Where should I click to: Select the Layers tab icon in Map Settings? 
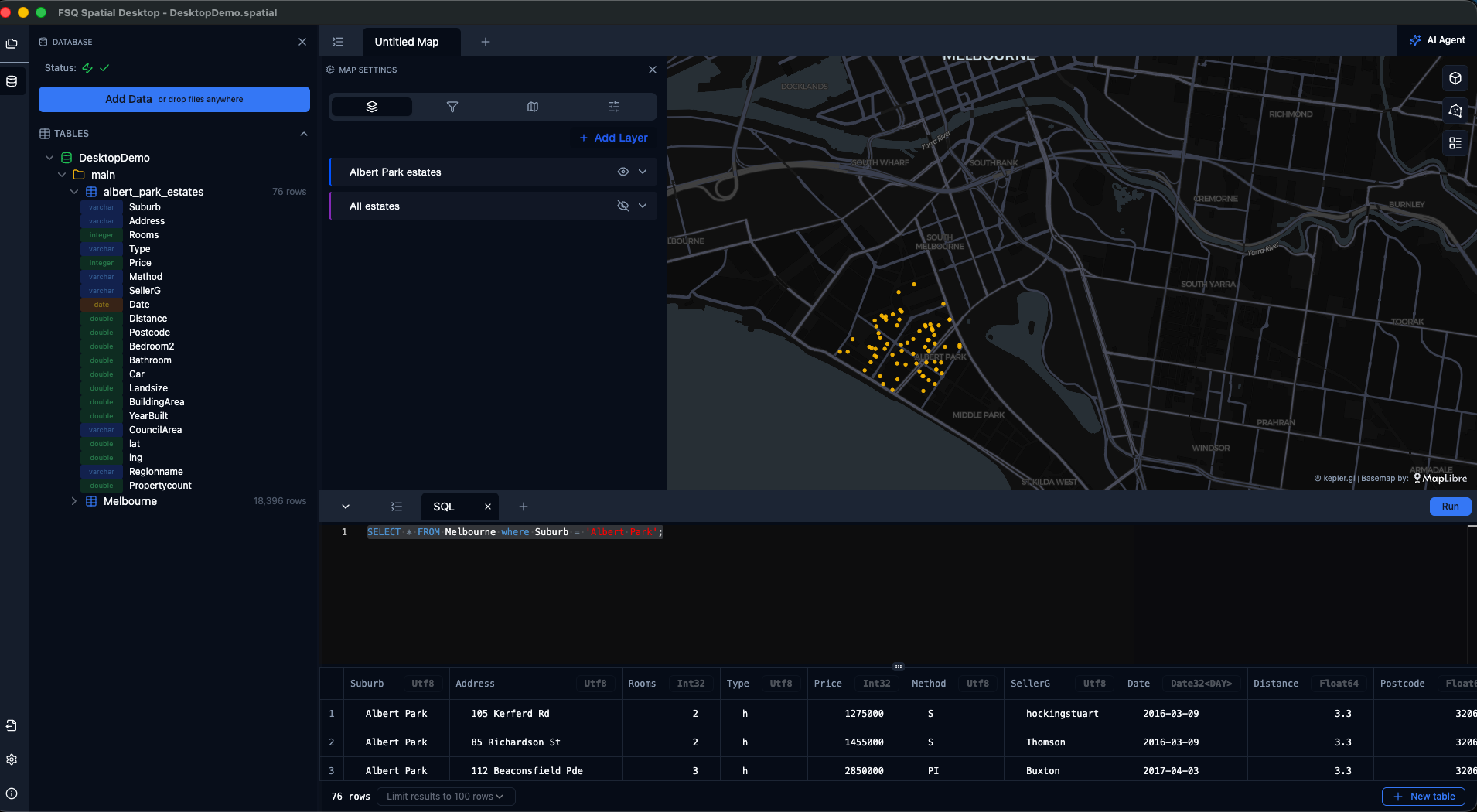tap(372, 107)
